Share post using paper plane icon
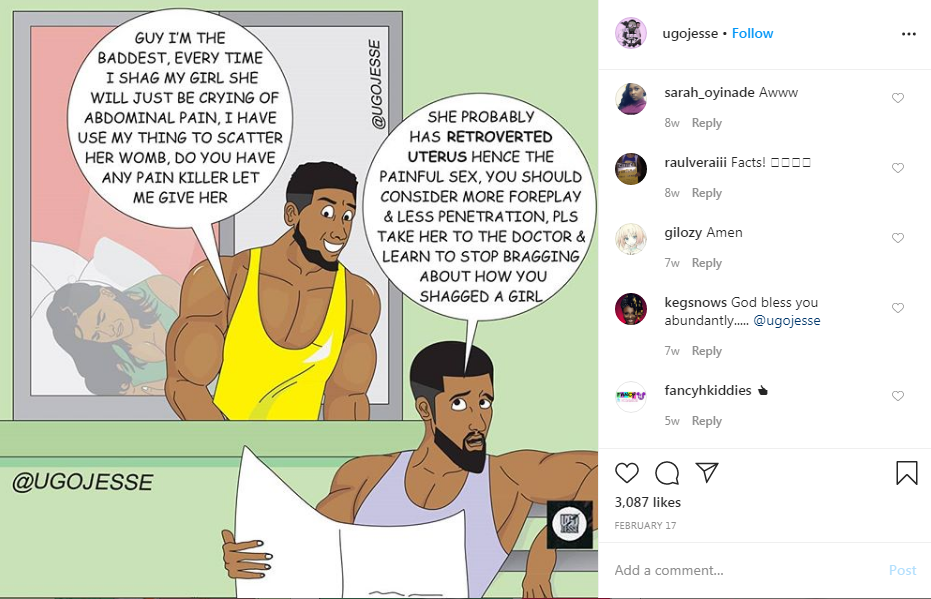 pos(707,472)
